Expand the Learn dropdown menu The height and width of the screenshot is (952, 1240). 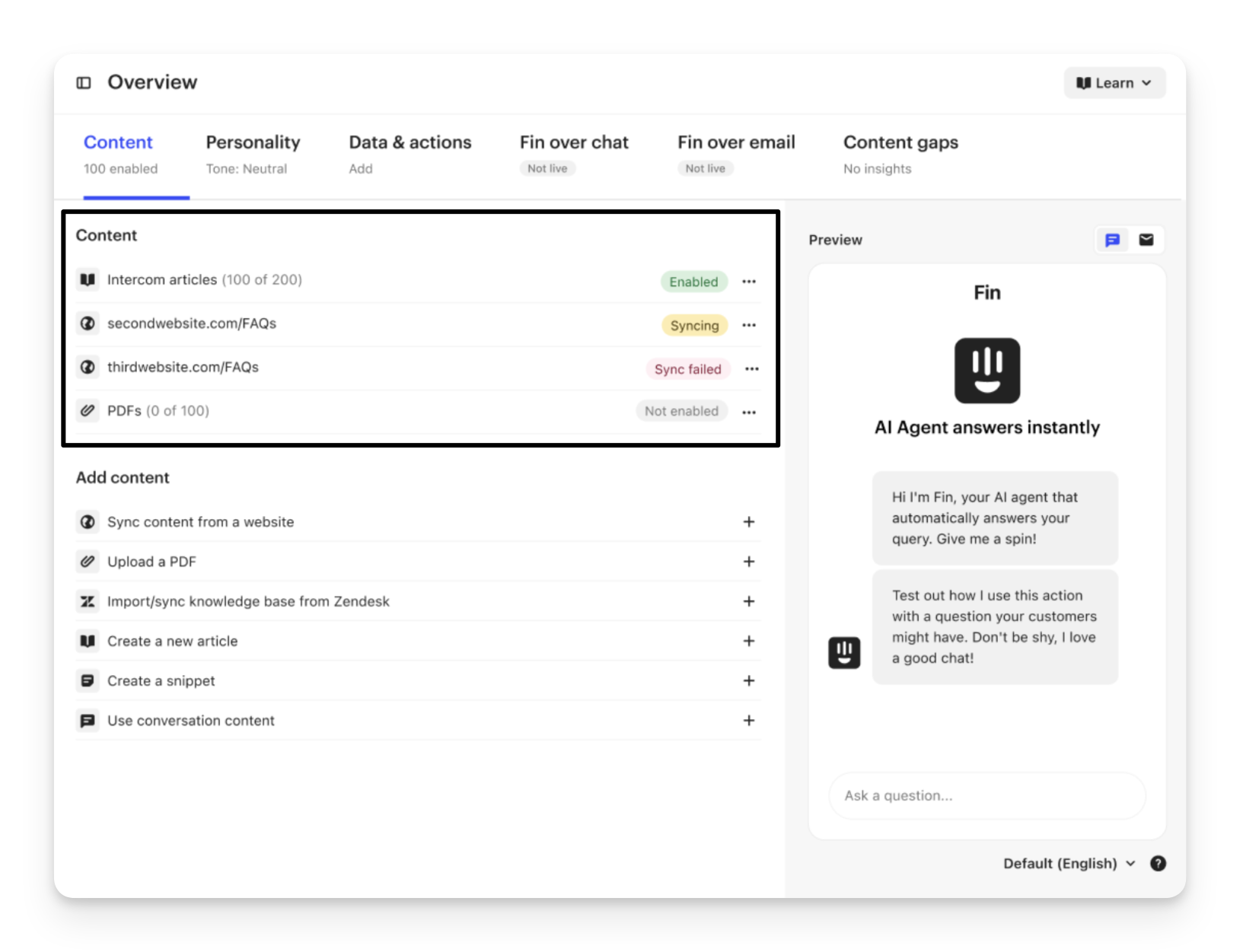tap(1114, 83)
